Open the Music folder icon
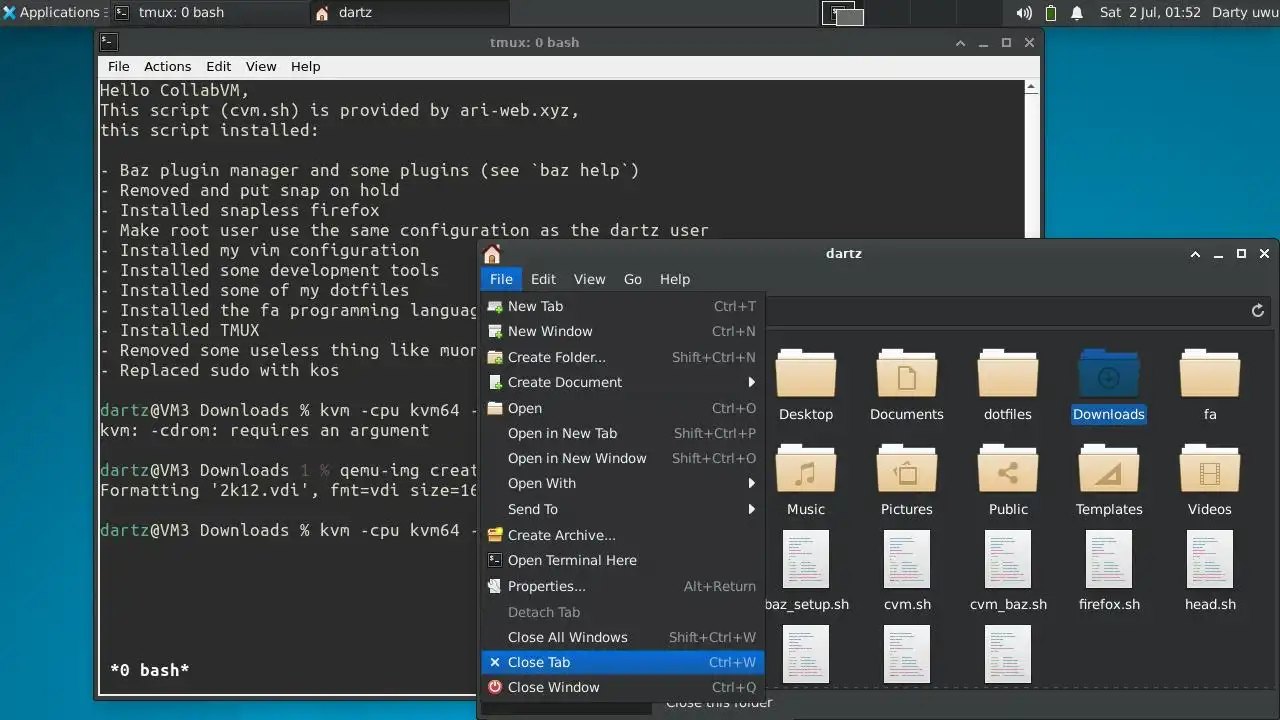 tap(805, 469)
